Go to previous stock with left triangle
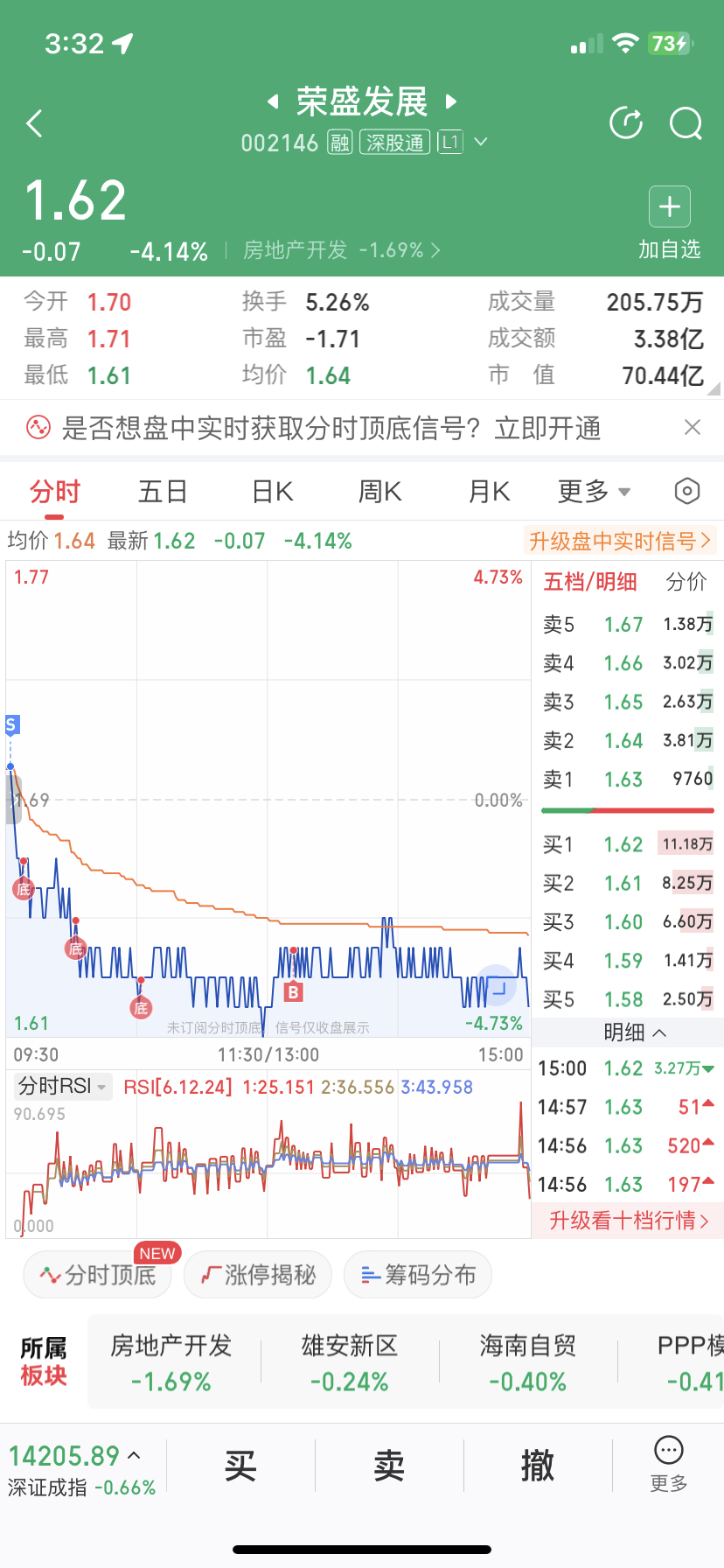This screenshot has width=724, height=1568. click(x=273, y=101)
